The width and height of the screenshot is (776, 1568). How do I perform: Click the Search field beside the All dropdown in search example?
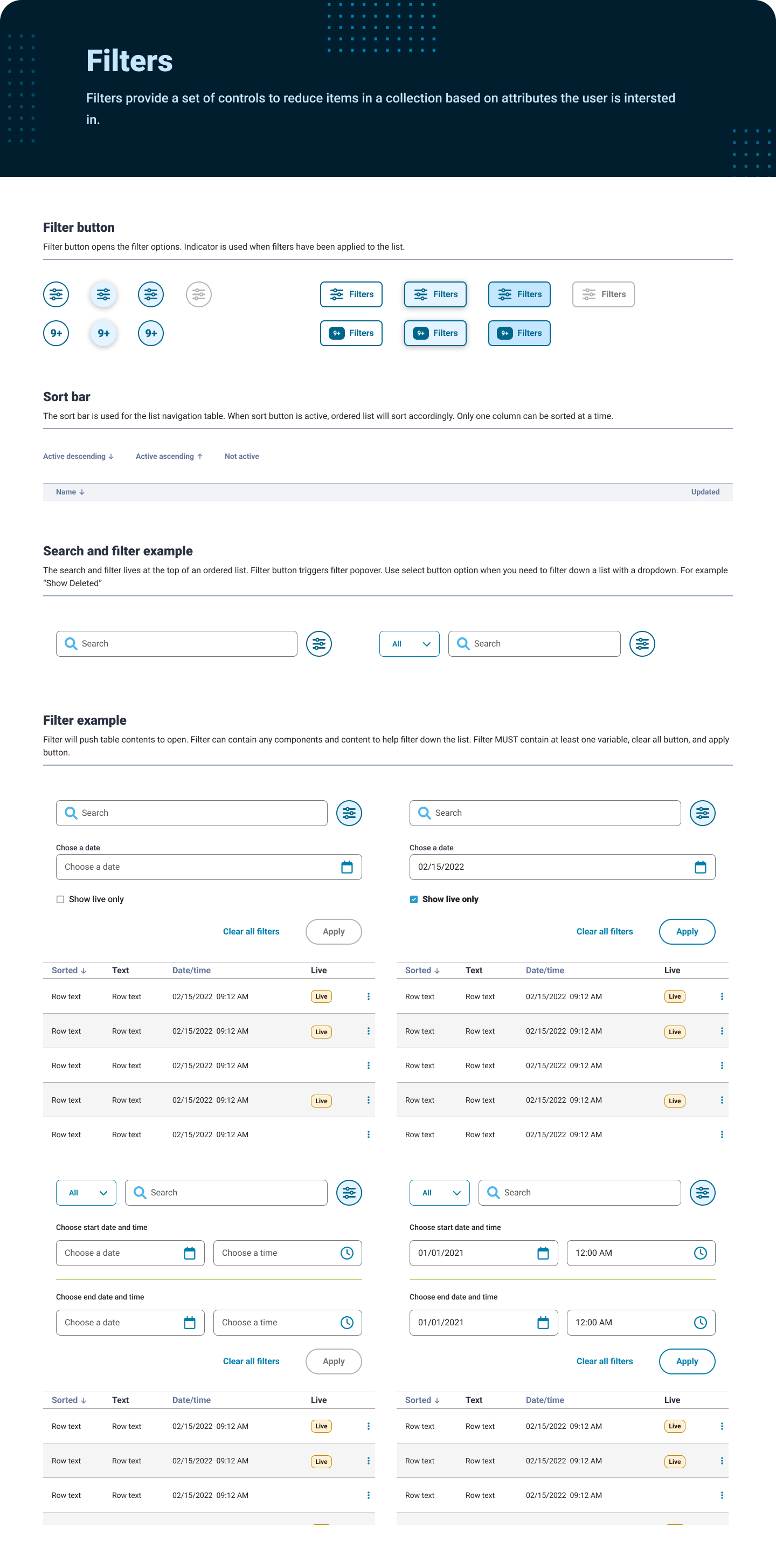(x=535, y=644)
